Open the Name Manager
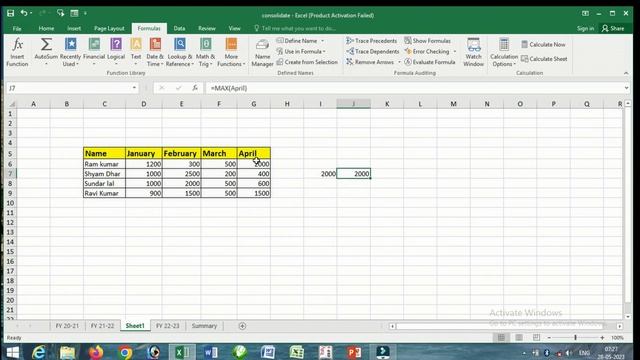640x360 pixels. (x=262, y=52)
